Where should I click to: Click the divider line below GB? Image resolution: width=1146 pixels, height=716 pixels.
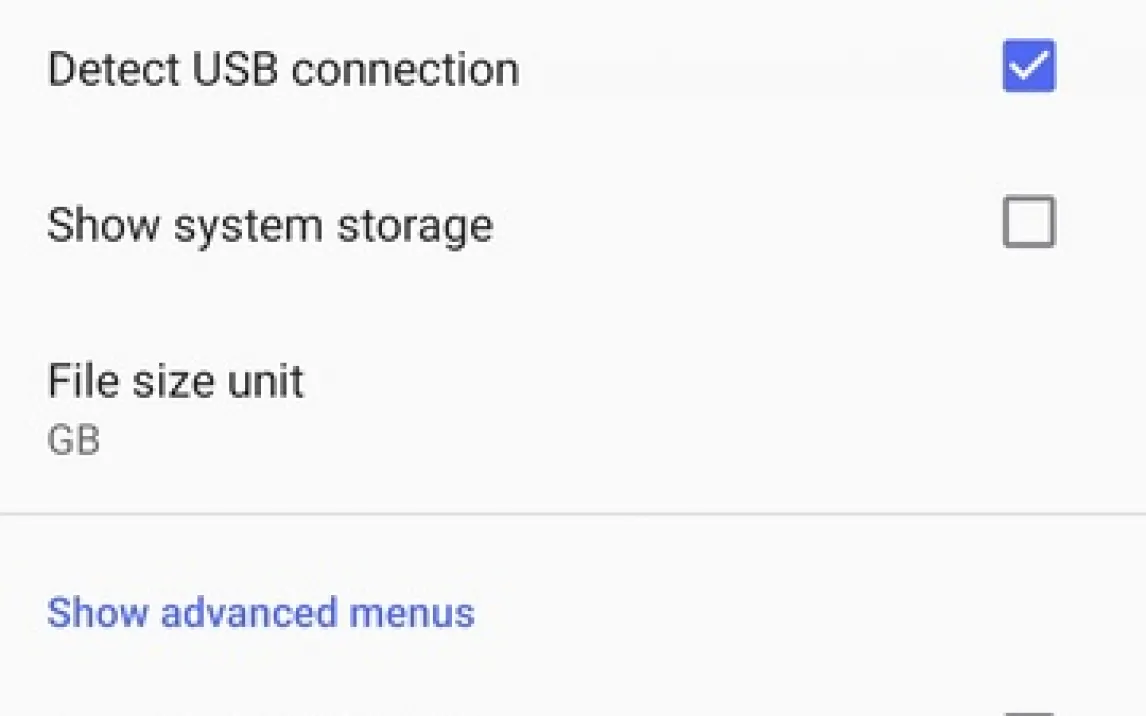click(573, 515)
